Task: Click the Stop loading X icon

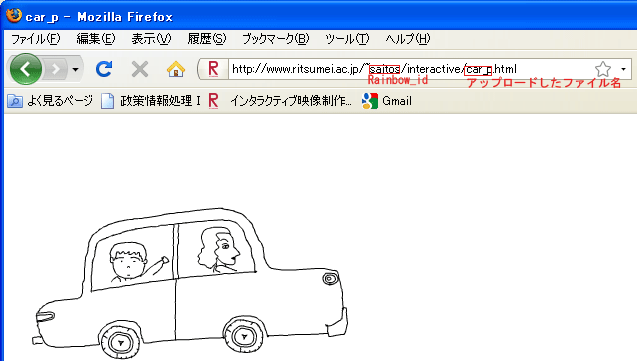Action: click(x=140, y=69)
